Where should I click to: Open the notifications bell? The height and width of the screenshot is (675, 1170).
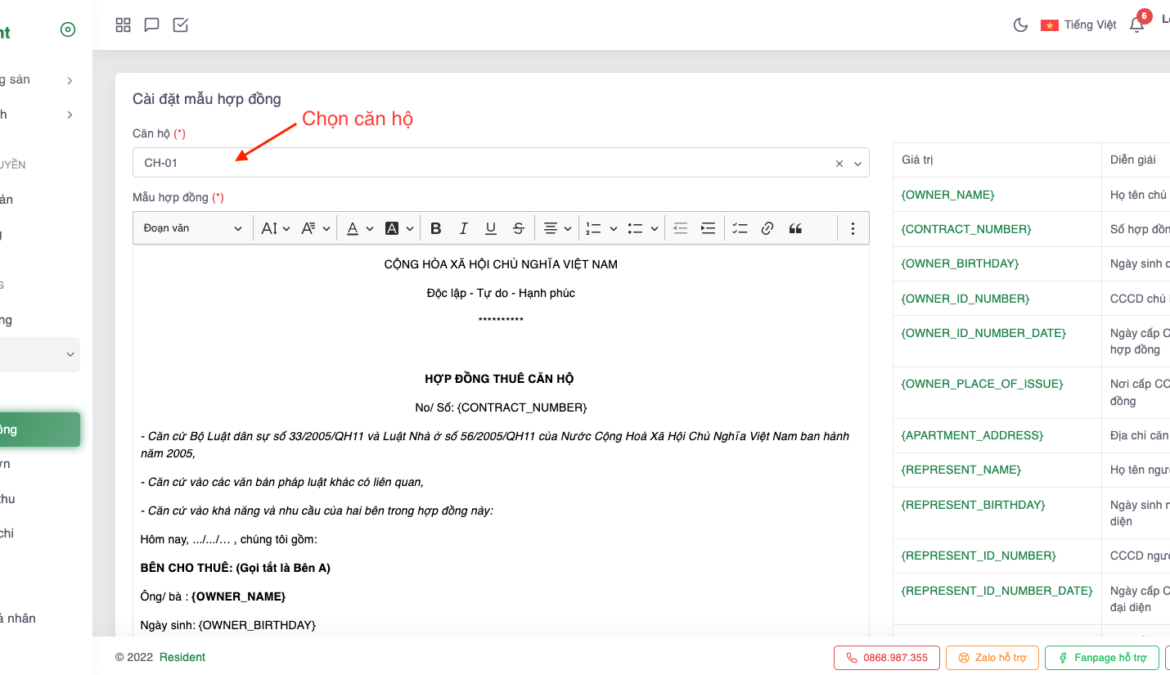click(1137, 25)
